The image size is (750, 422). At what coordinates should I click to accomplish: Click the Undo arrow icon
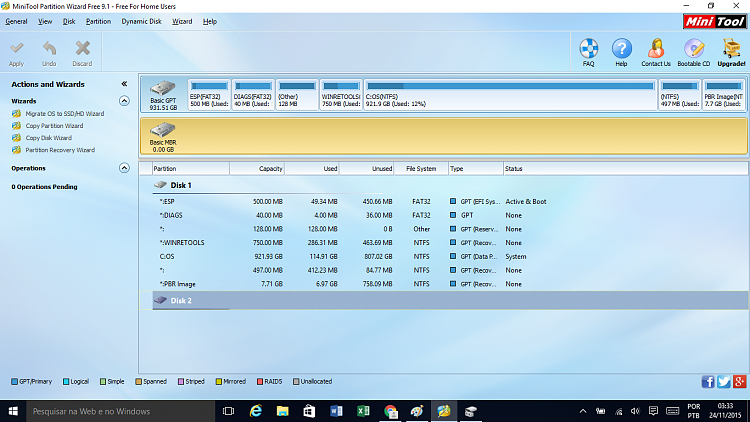49,48
